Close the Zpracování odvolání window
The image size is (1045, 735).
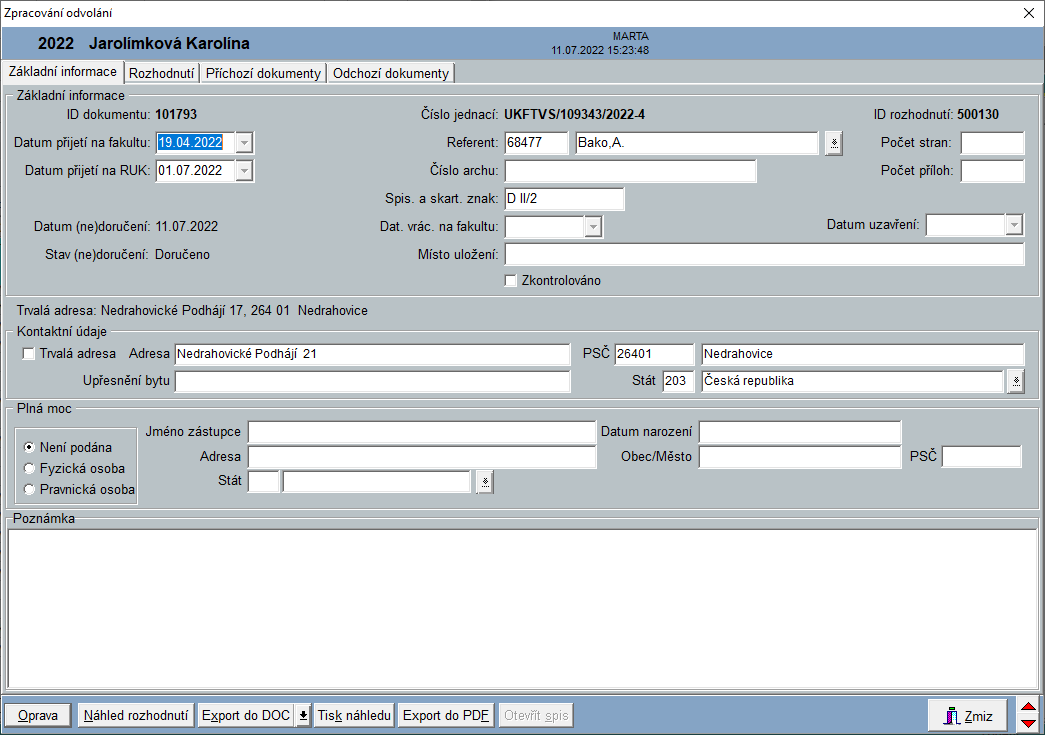point(1028,13)
